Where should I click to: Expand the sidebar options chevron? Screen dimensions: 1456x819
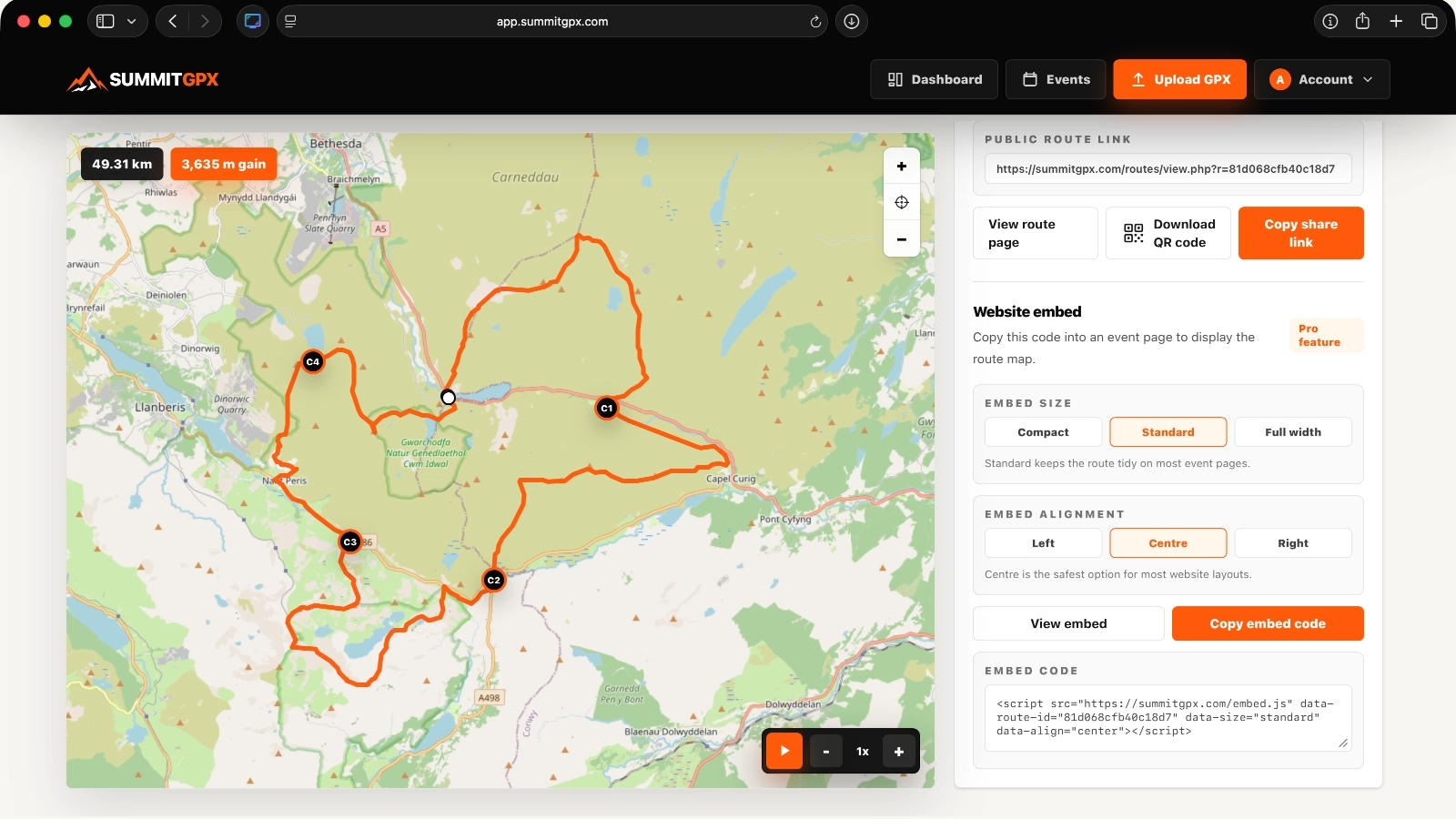pos(132,21)
